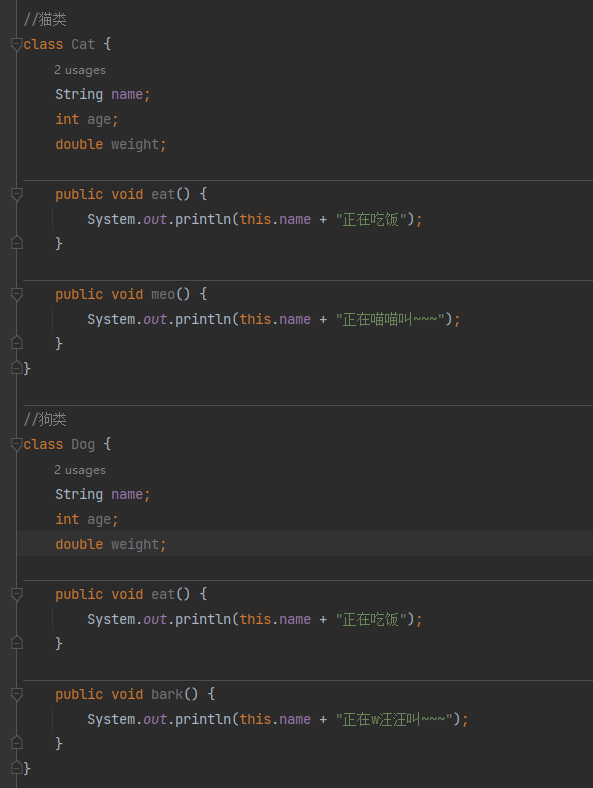This screenshot has height=788, width=593.
Task: Collapse the class Dog fold marker
Action: pyautogui.click(x=17, y=444)
